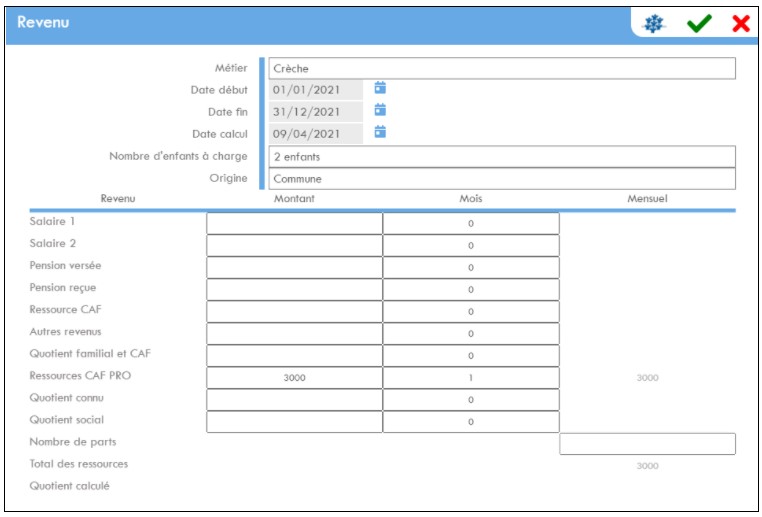Click the Mensuel column header

pos(647,198)
